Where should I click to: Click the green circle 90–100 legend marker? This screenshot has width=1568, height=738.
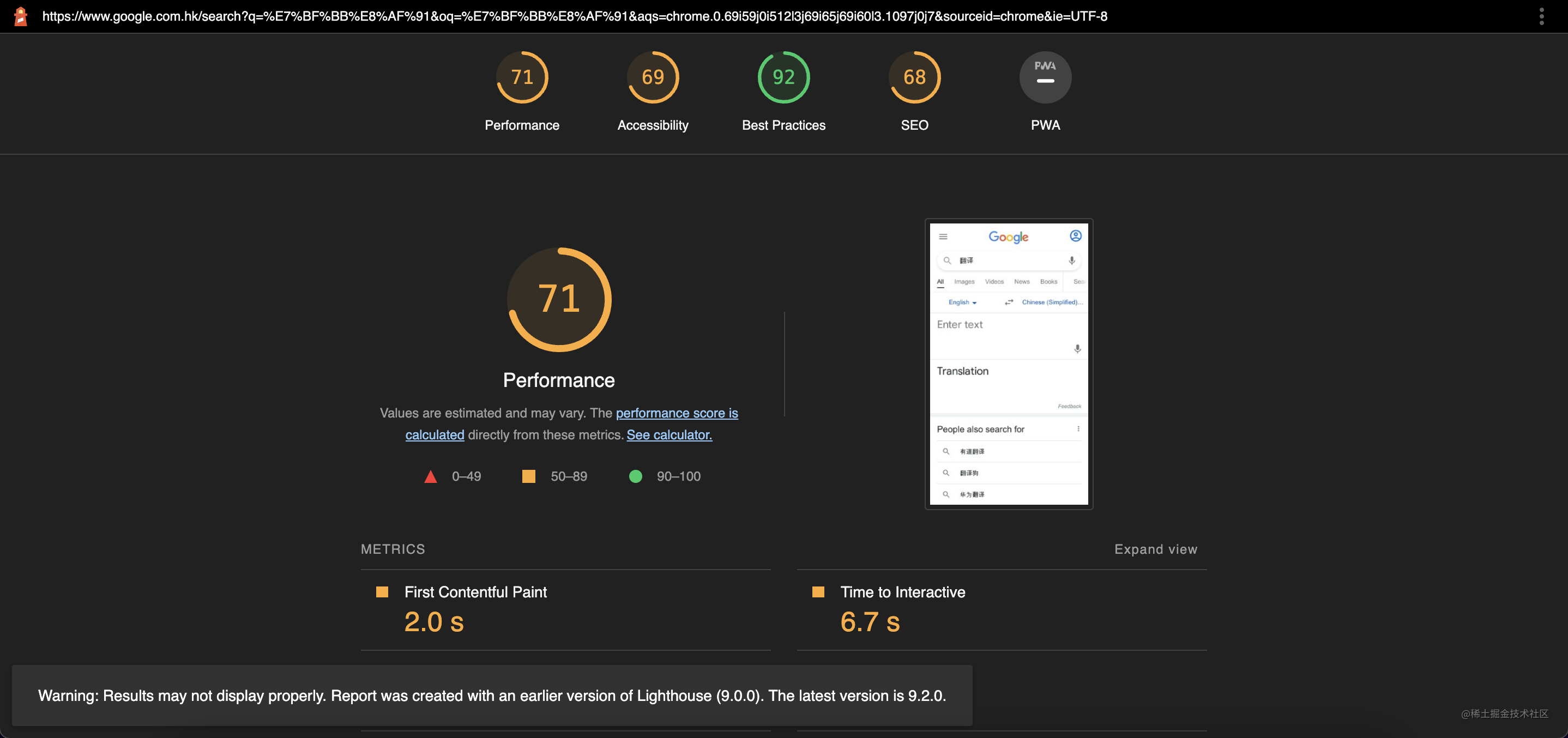(x=635, y=476)
